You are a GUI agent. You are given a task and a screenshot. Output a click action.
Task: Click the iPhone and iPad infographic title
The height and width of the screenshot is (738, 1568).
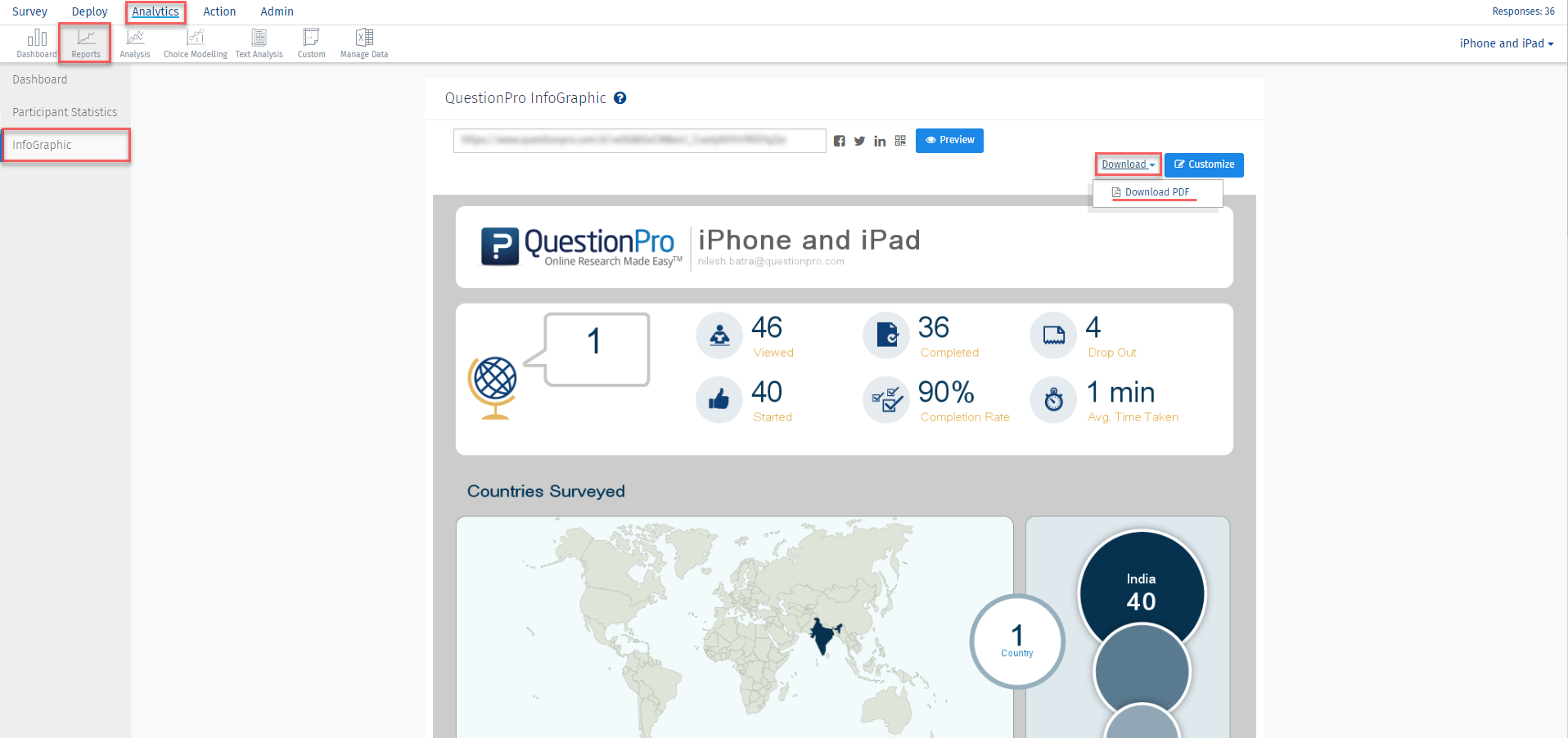point(809,240)
